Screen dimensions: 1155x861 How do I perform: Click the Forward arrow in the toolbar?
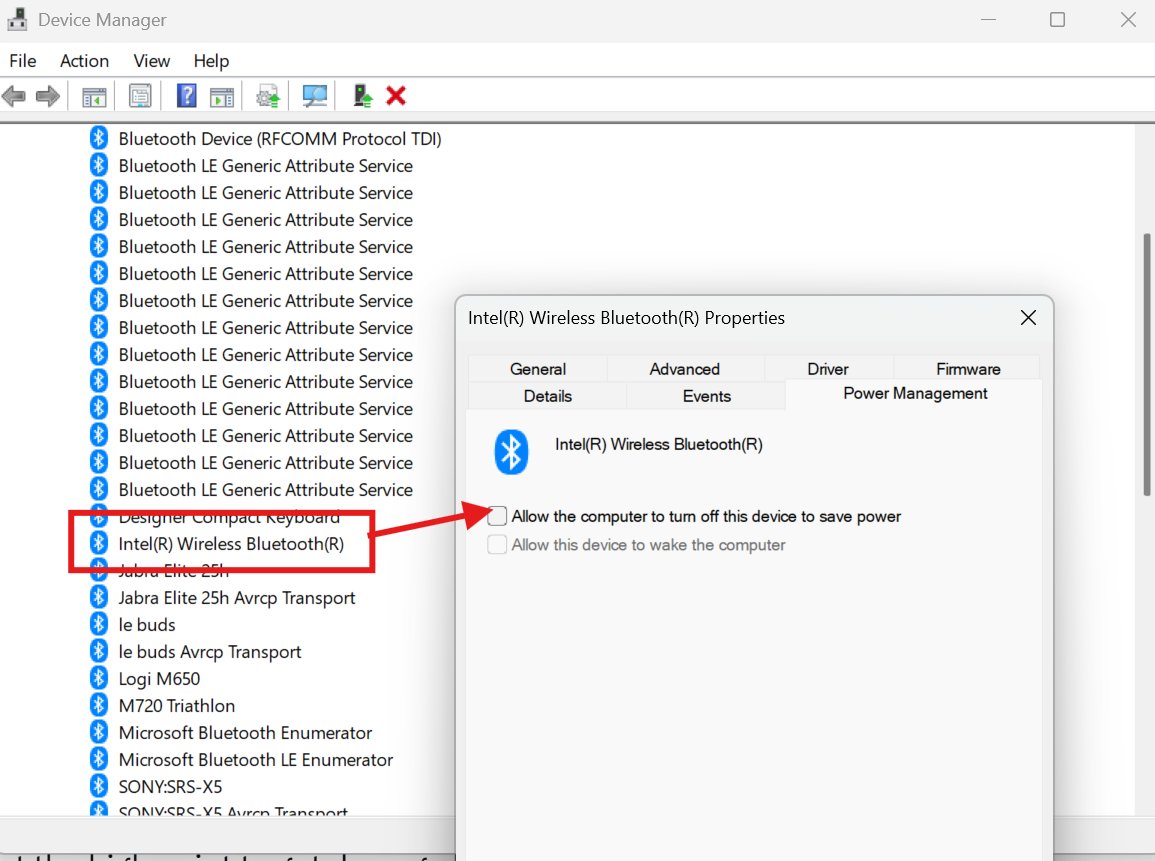click(x=48, y=96)
